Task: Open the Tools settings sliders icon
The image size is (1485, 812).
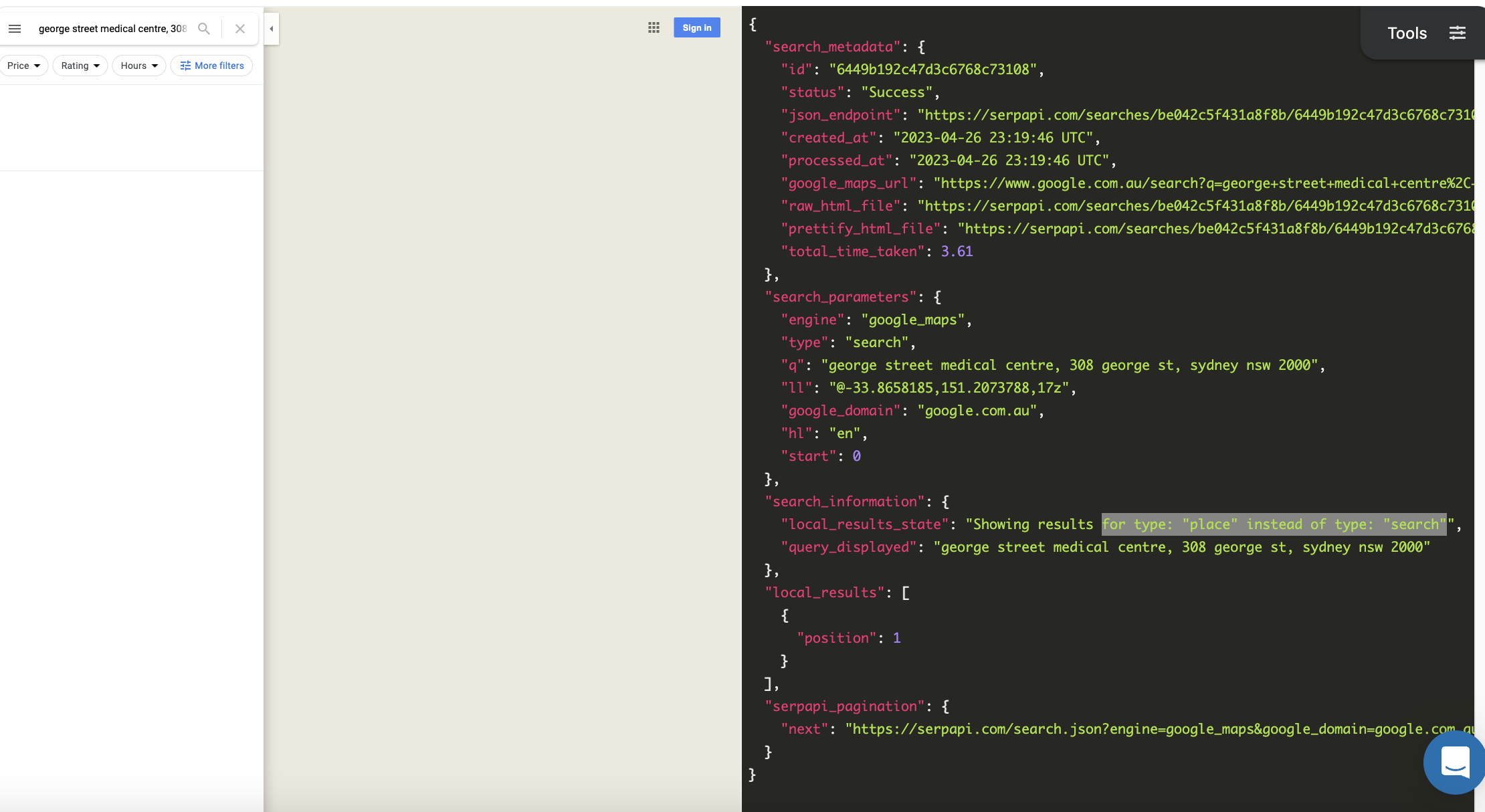Action: (x=1458, y=32)
